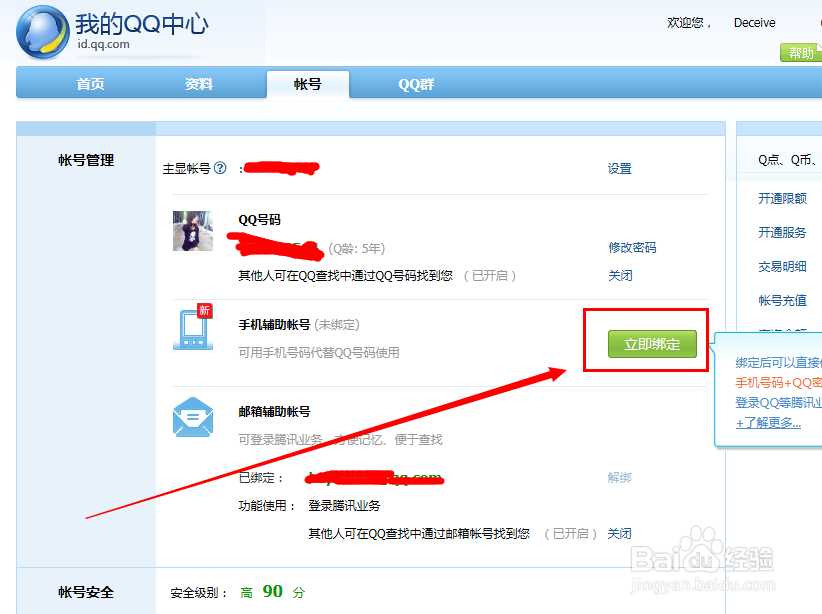Open 设置 next to 主显帐号
The image size is (822, 614).
(x=620, y=168)
